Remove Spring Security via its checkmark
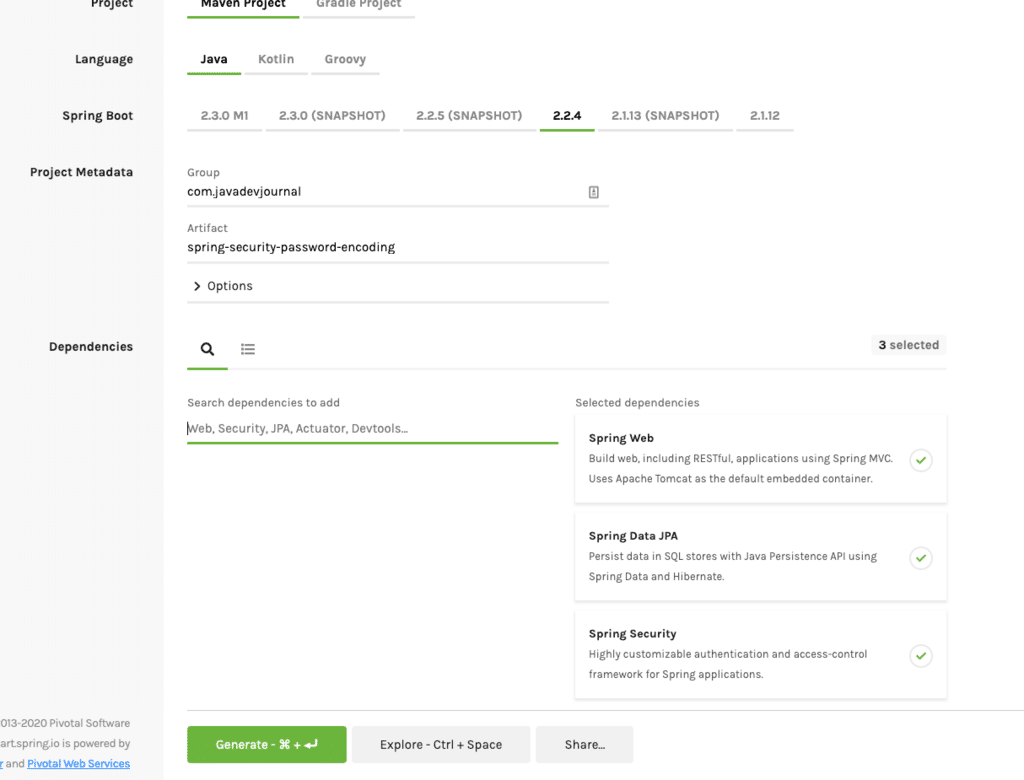The width and height of the screenshot is (1024, 780). tap(920, 656)
